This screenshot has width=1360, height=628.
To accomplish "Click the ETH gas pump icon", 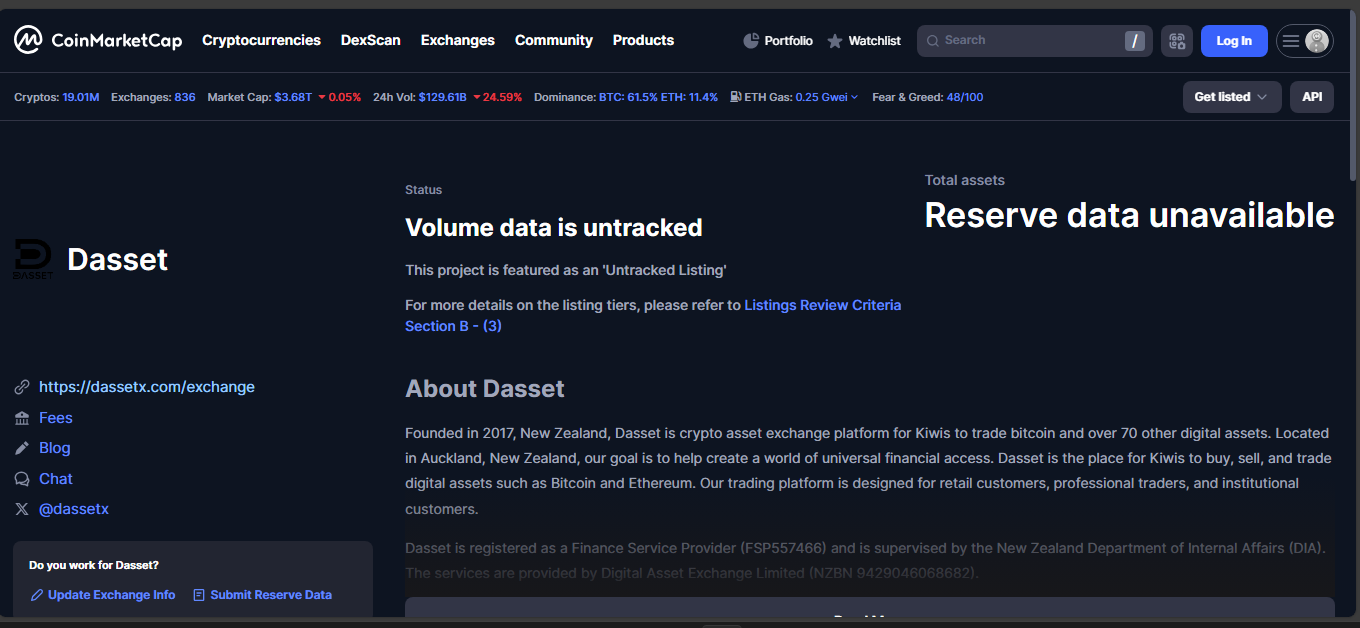I will click(735, 97).
